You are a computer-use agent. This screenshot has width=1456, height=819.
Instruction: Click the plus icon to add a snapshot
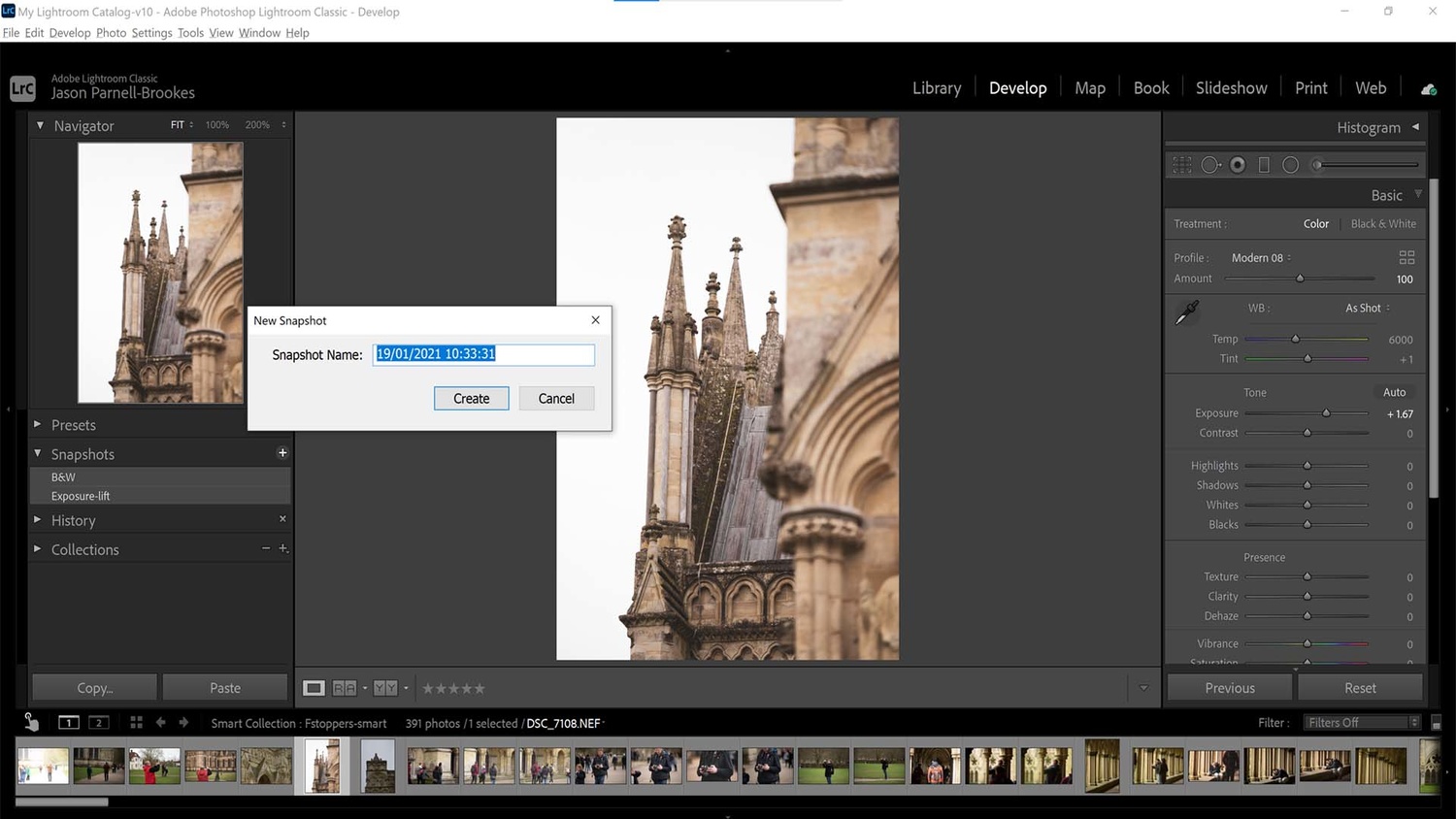(282, 453)
